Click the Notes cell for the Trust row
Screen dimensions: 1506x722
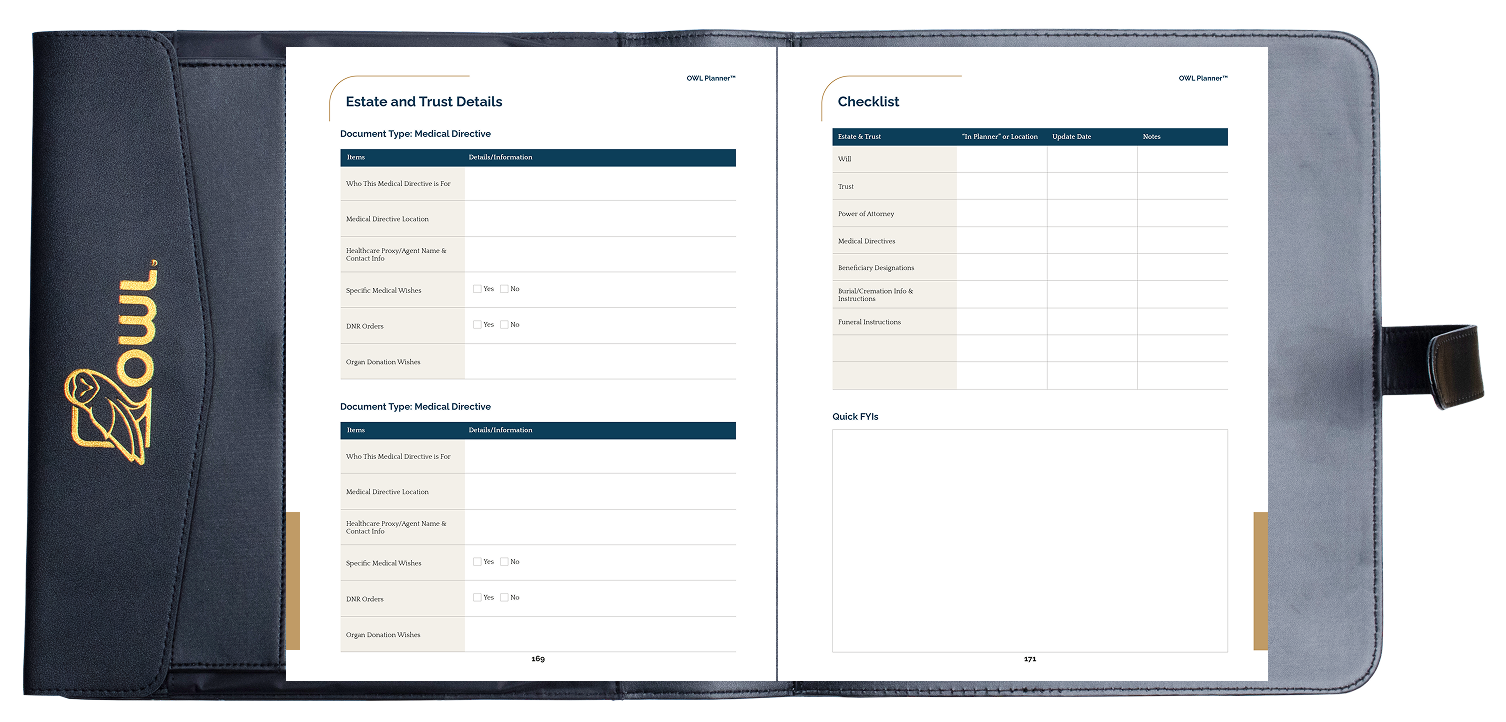(1182, 186)
